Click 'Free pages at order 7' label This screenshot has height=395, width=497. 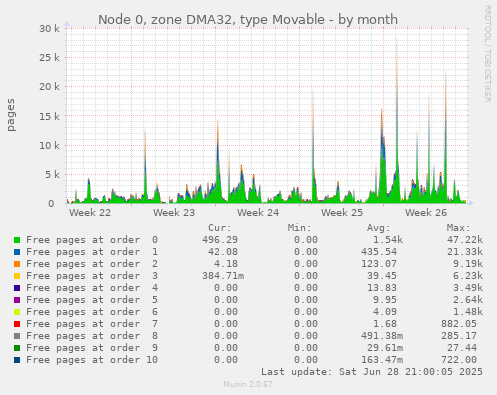(92, 324)
